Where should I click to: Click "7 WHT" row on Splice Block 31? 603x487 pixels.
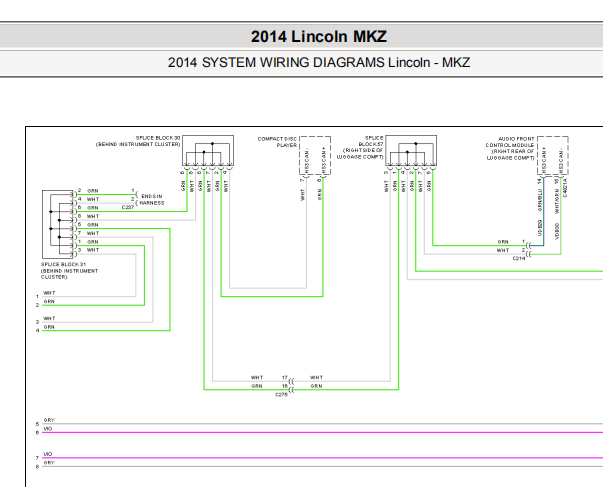click(x=88, y=233)
